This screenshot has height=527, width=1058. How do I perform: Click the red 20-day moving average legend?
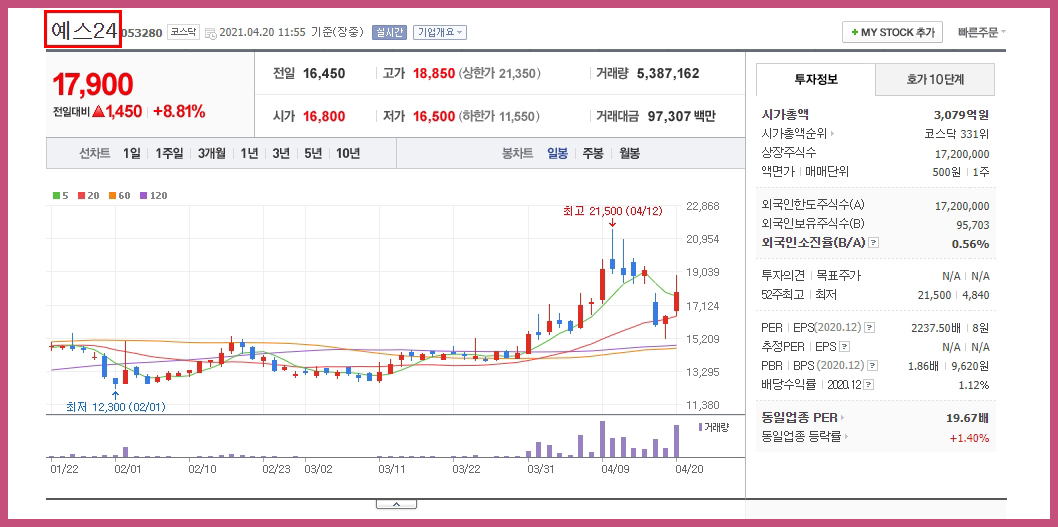click(88, 196)
